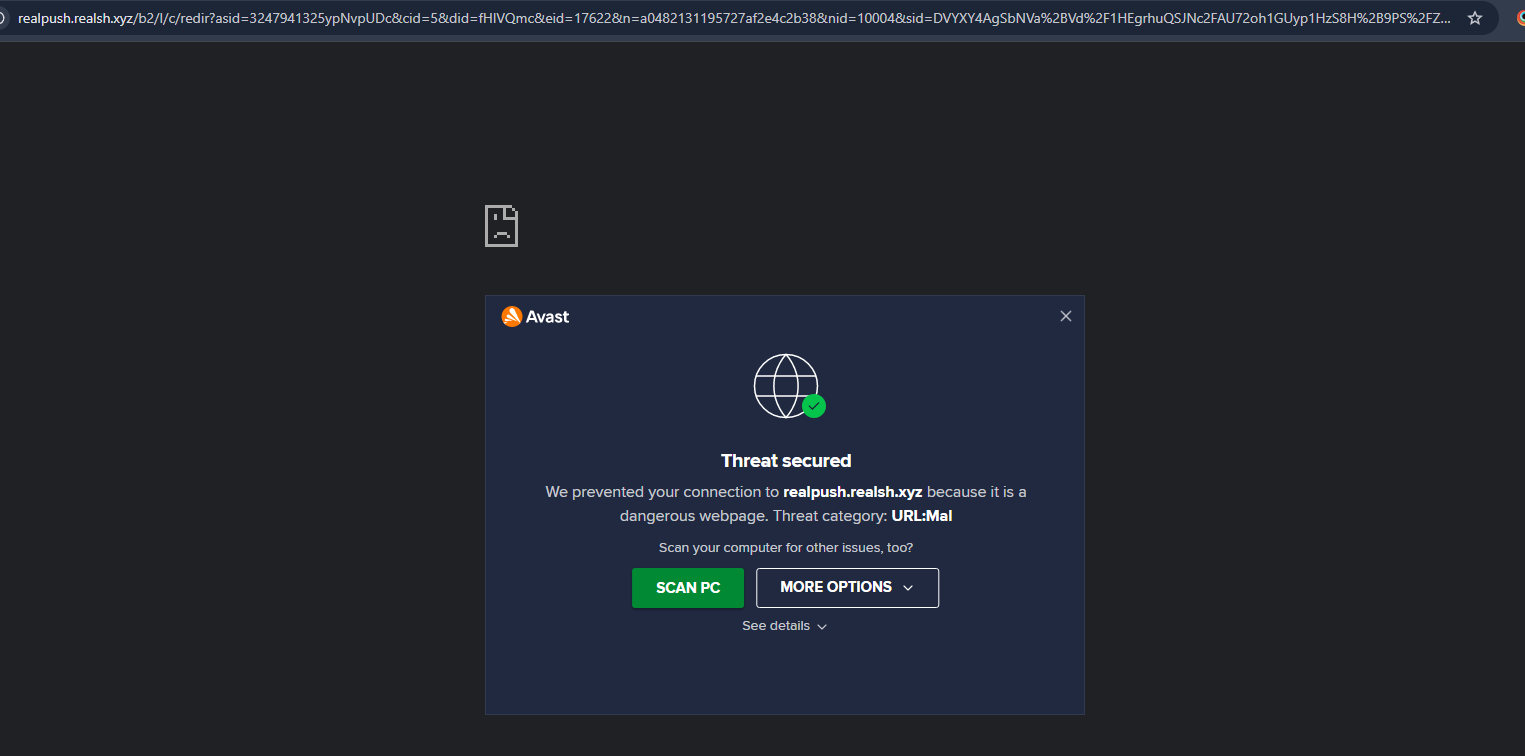Click the Avast logo in popup header

[511, 316]
